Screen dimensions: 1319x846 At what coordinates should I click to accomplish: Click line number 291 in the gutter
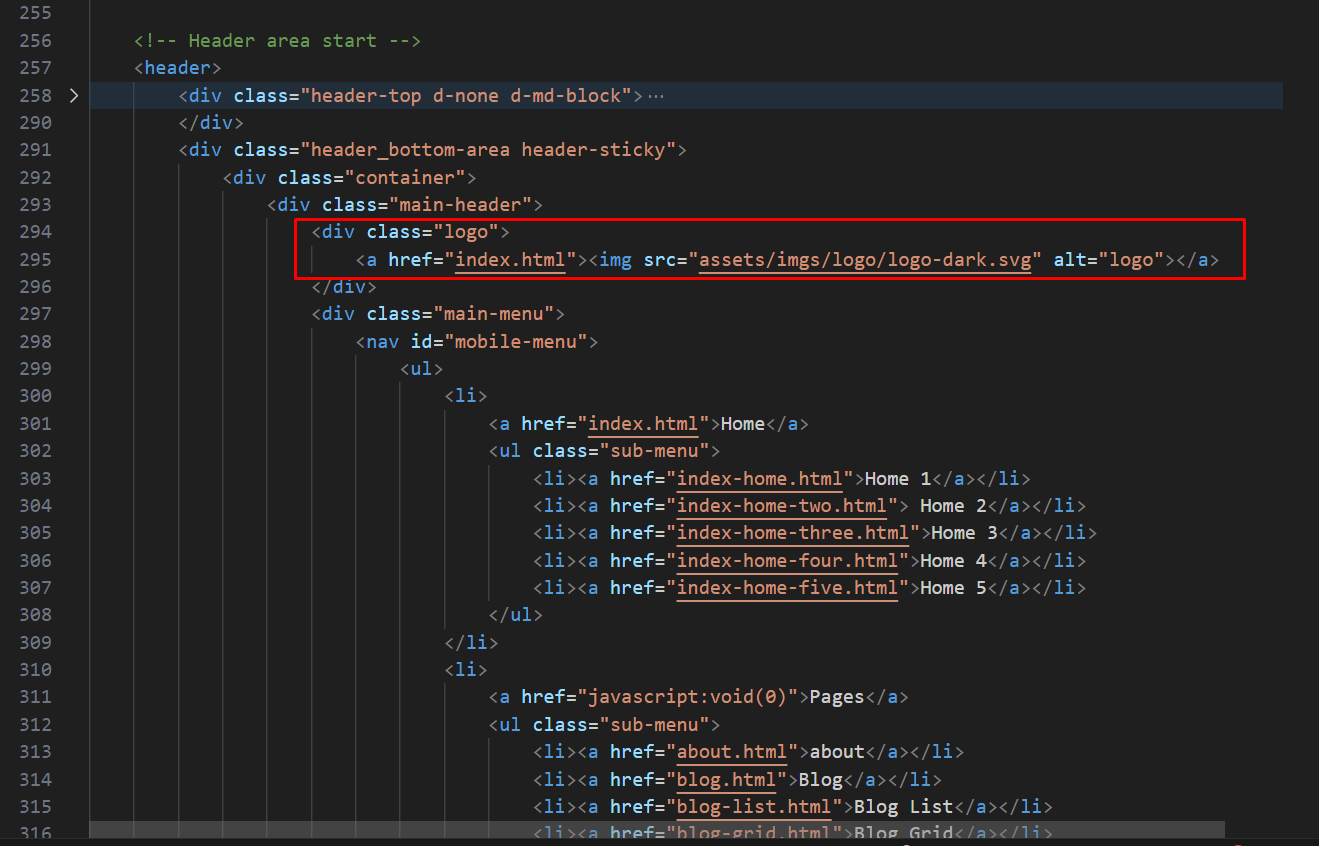(x=35, y=150)
